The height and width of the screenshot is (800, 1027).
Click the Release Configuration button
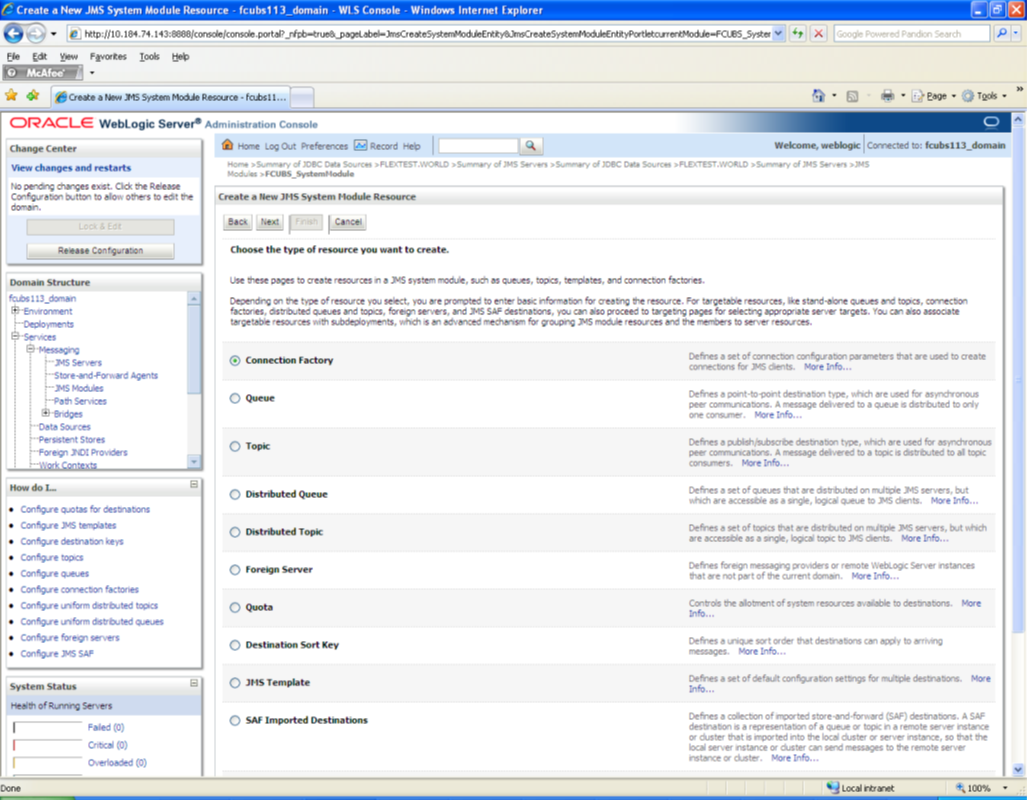(100, 251)
